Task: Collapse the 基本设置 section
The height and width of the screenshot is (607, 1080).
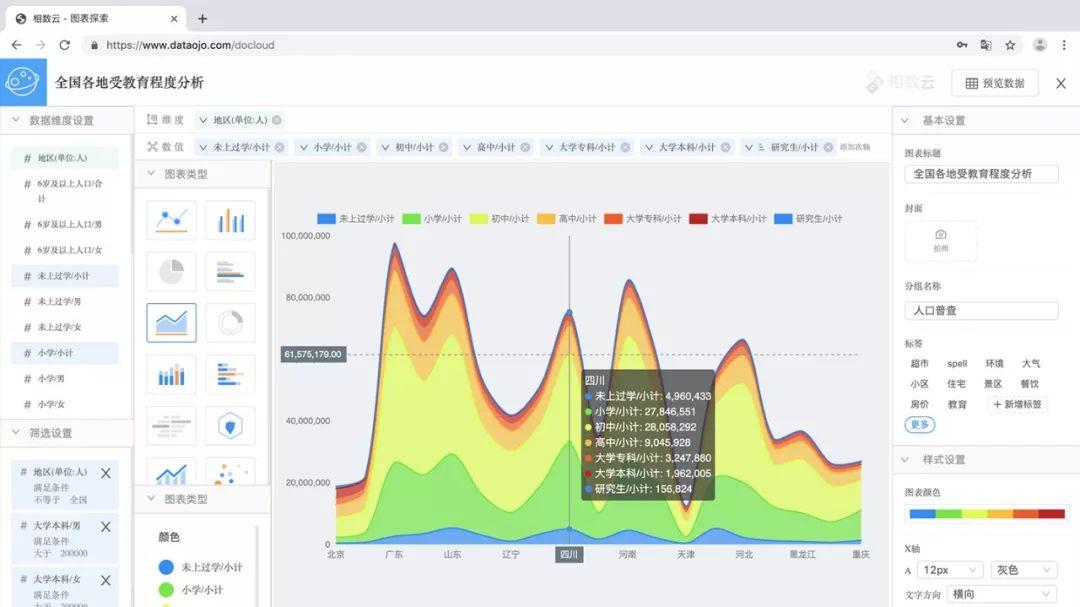Action: coord(905,121)
